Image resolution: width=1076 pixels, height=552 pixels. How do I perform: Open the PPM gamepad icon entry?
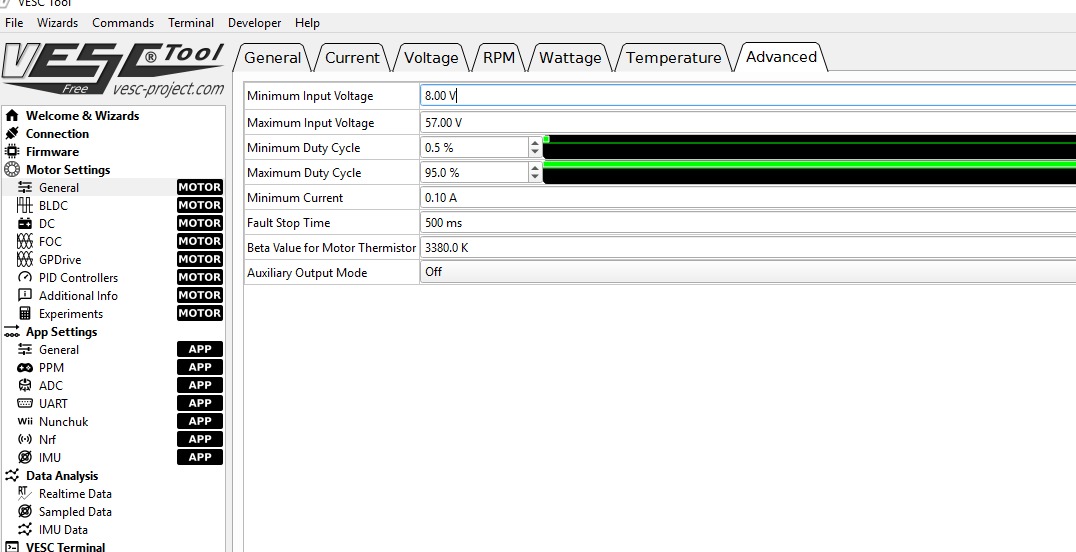25,368
